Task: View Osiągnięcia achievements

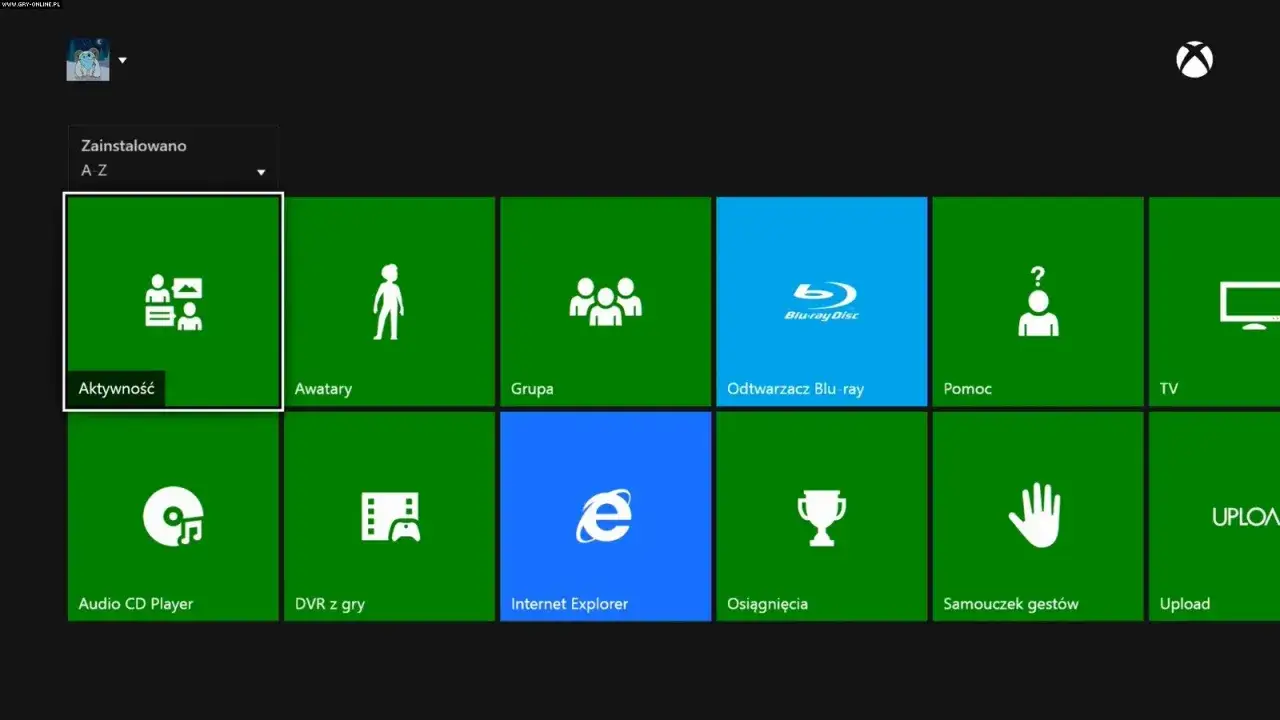Action: (821, 515)
